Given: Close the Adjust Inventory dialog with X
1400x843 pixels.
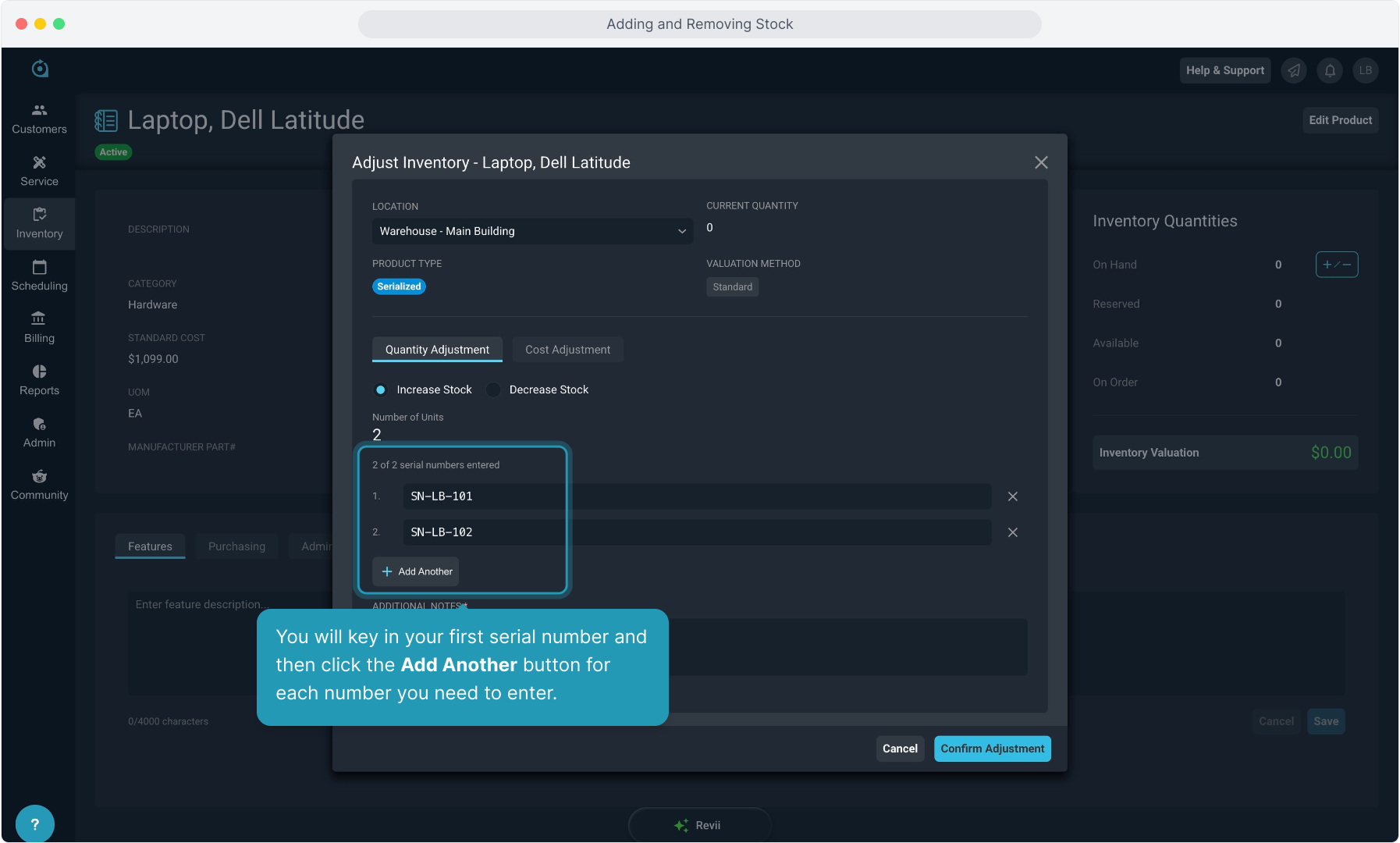Looking at the screenshot, I should pos(1040,162).
